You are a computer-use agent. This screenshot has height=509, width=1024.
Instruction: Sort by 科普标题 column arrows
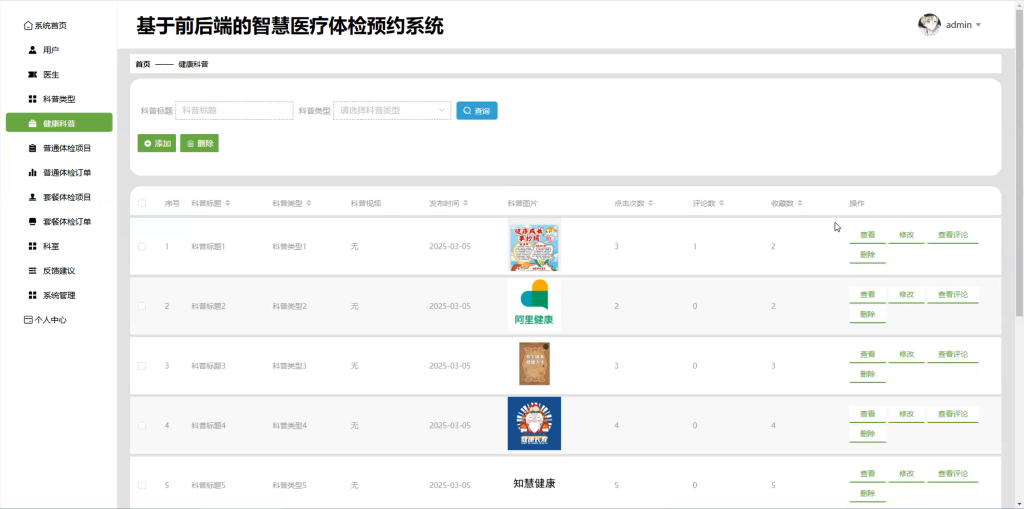click(x=228, y=203)
